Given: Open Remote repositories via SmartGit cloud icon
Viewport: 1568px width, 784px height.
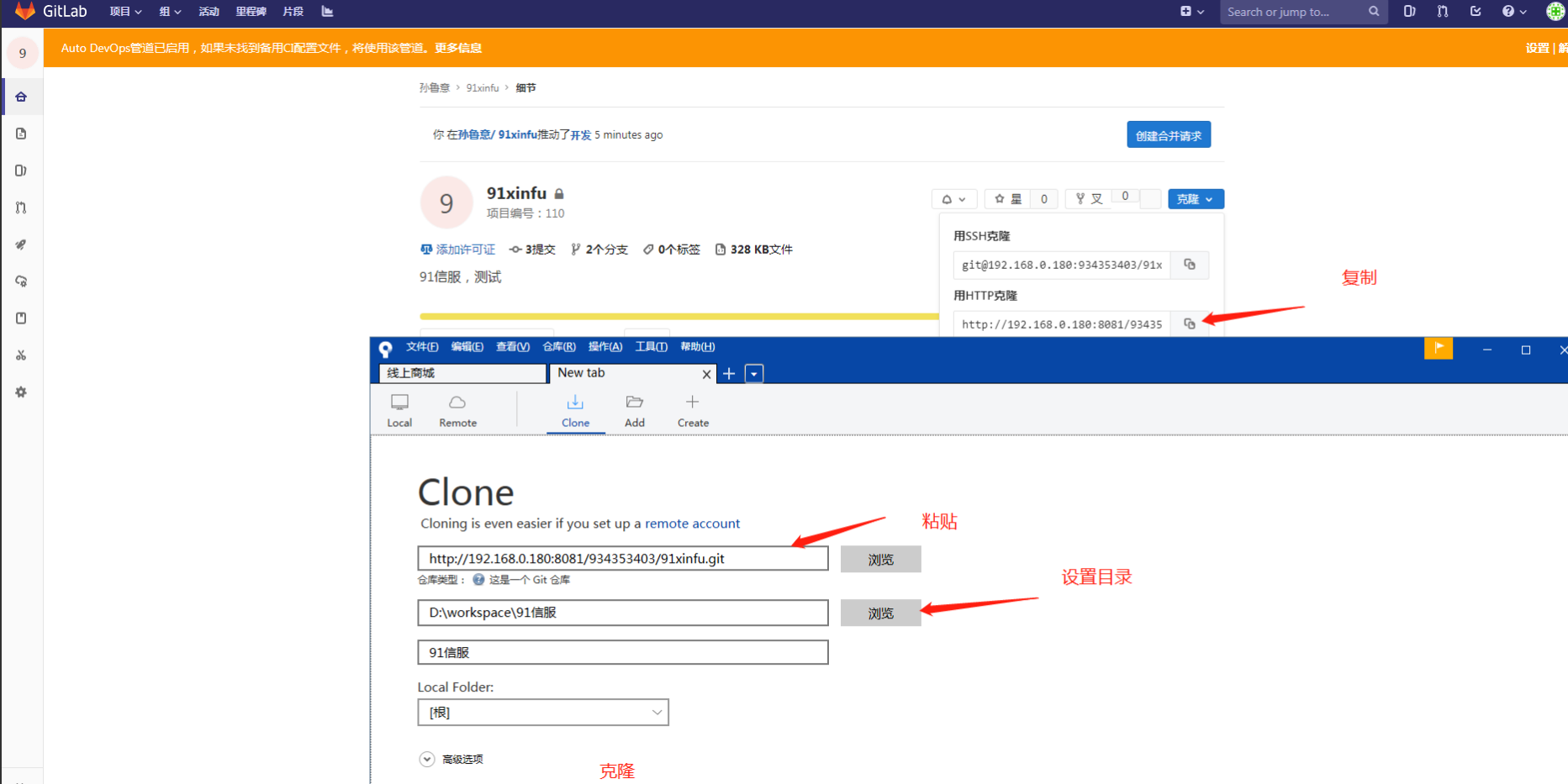Looking at the screenshot, I should click(x=457, y=409).
